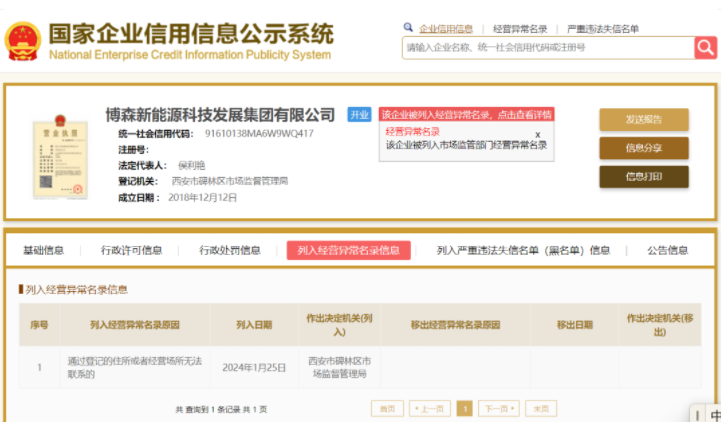Switch to the 列入严重违法失信名单(黑名单)信息 tab

(x=523, y=250)
